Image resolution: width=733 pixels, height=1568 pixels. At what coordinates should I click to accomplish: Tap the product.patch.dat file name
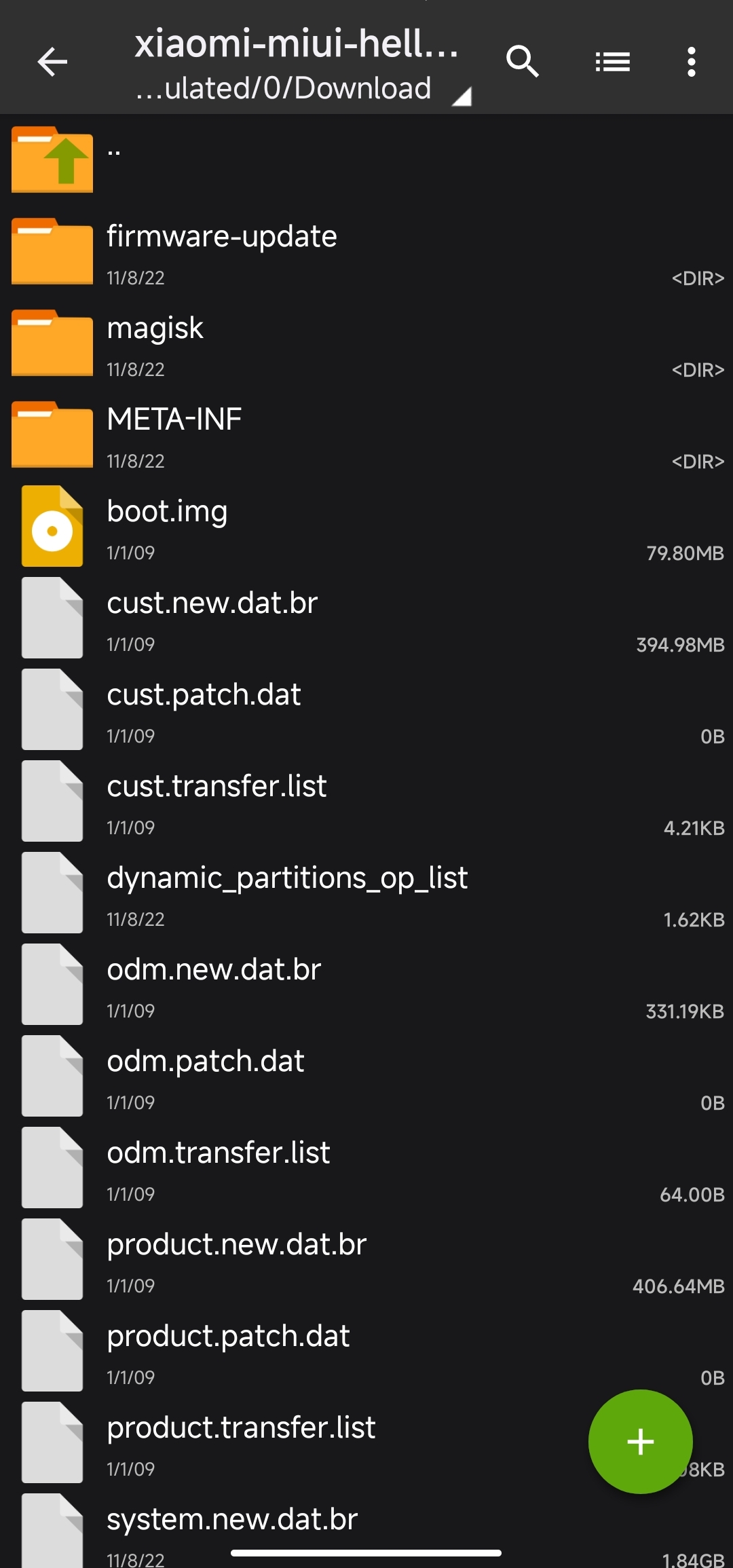pos(229,1337)
